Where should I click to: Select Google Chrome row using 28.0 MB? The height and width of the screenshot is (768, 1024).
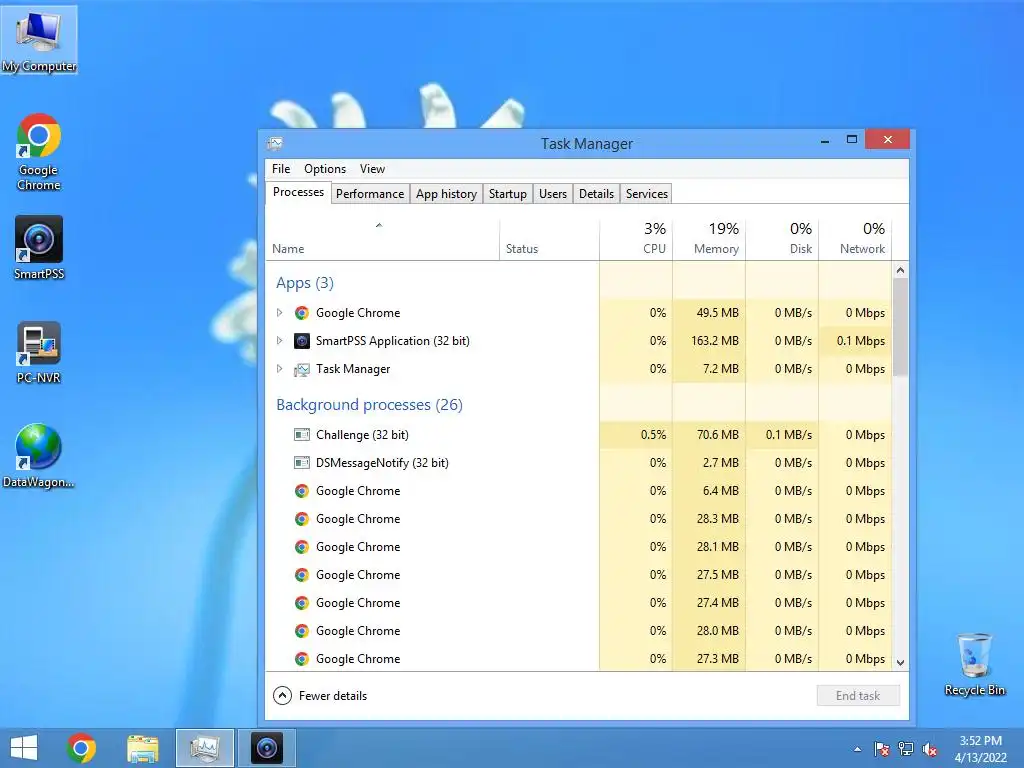point(579,631)
